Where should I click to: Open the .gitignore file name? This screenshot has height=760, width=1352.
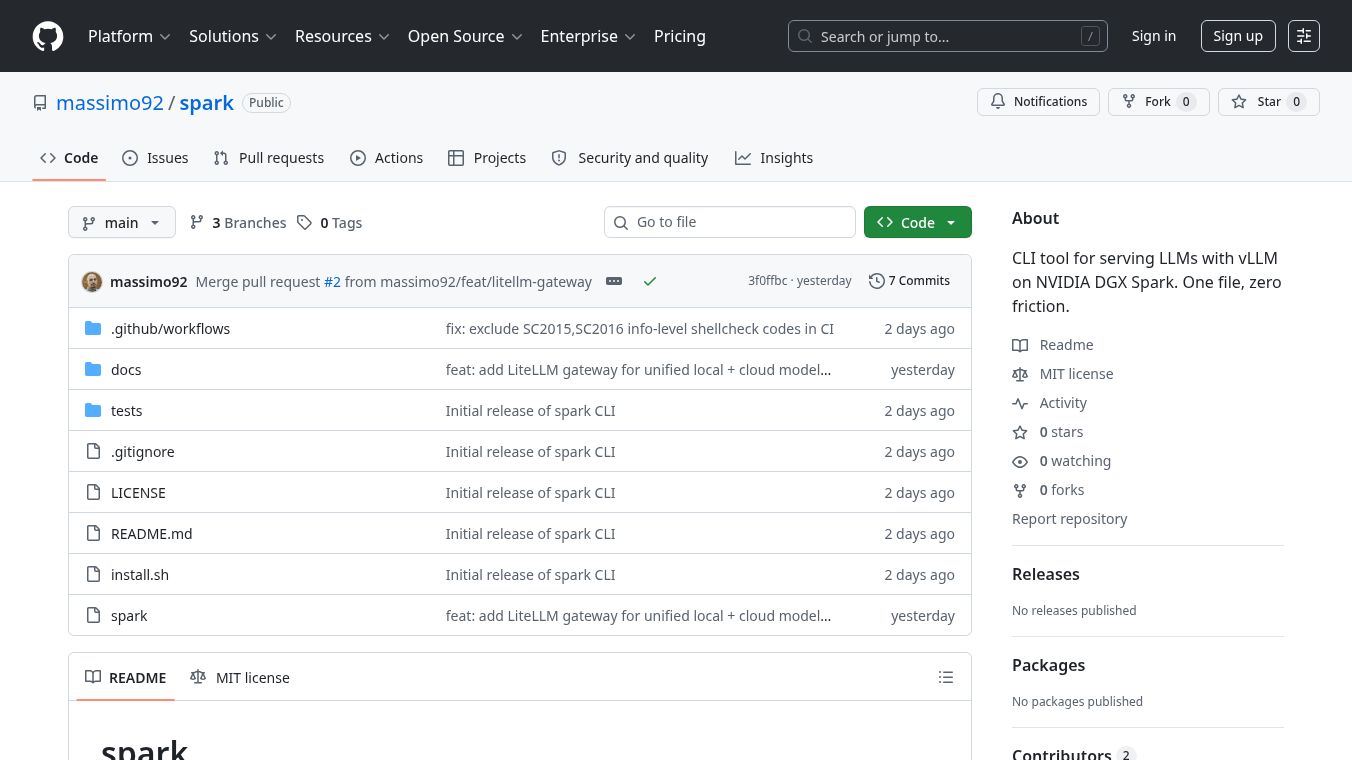pyautogui.click(x=143, y=451)
